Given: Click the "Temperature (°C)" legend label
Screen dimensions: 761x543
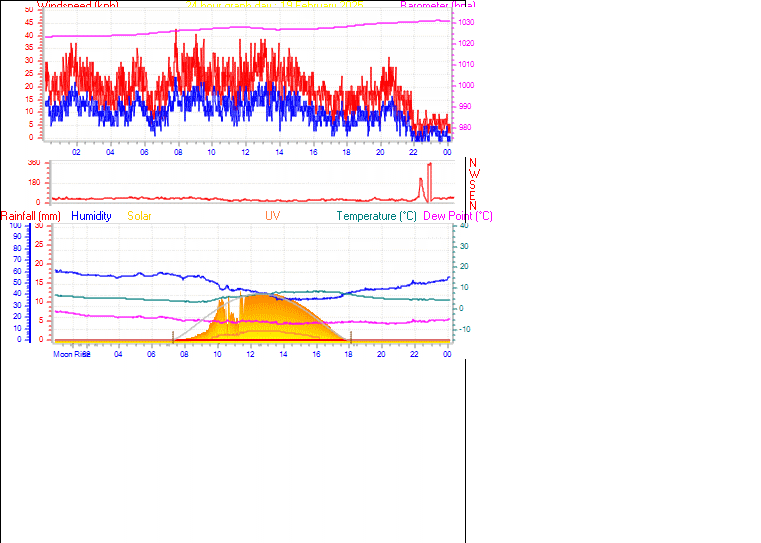Looking at the screenshot, I should pos(377,216).
